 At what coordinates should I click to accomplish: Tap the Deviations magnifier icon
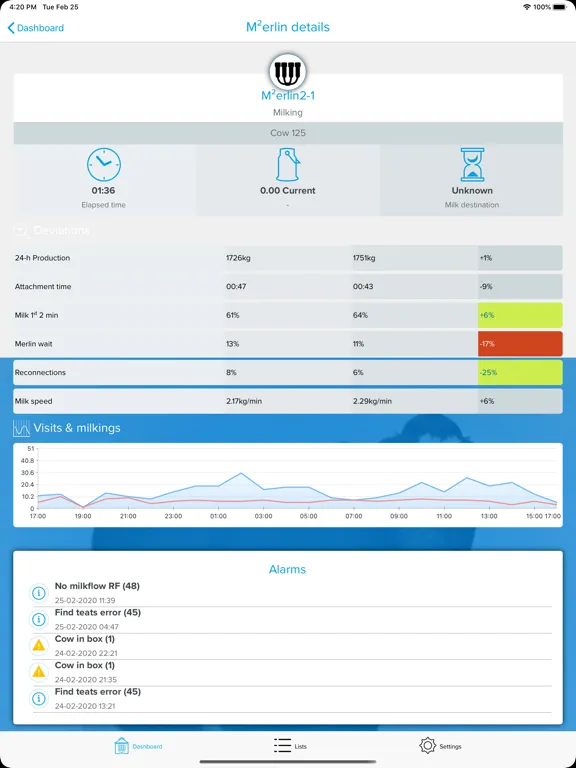pyautogui.click(x=22, y=230)
